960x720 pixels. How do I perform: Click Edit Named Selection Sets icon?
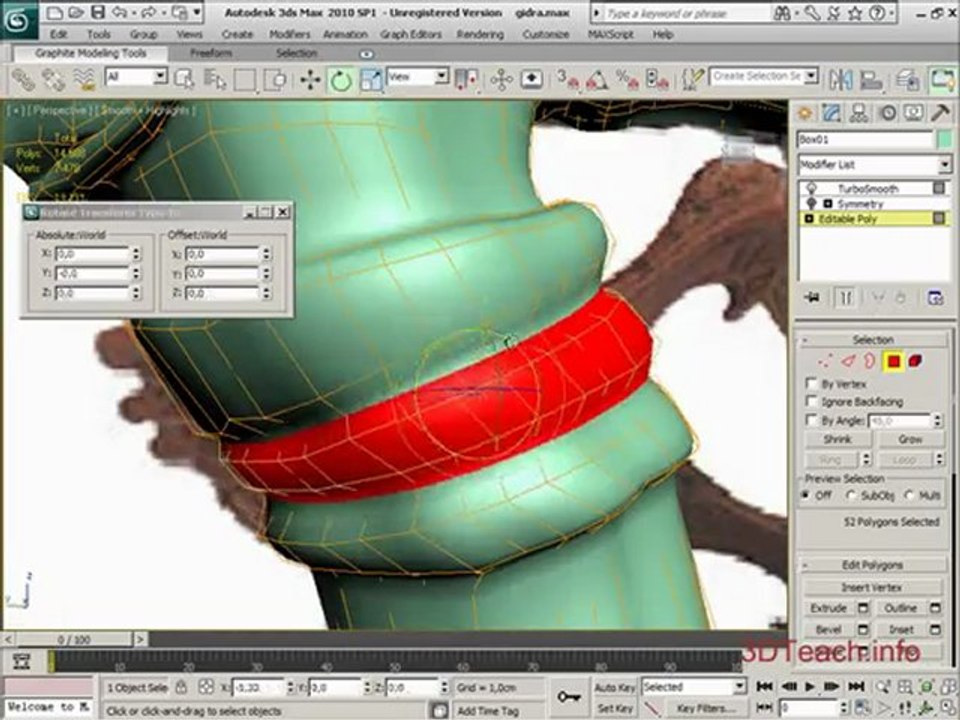pos(694,80)
